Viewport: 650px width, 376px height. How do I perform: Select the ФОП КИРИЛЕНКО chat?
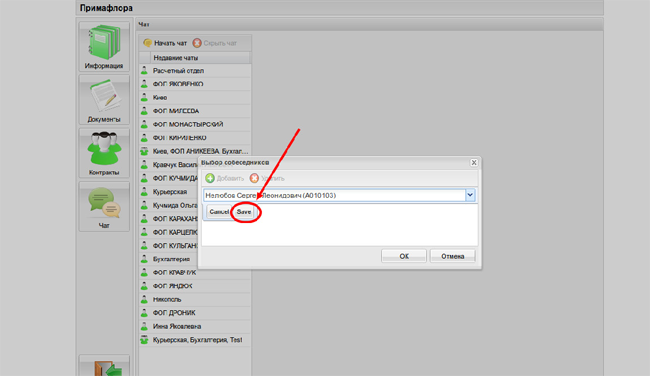click(x=195, y=138)
